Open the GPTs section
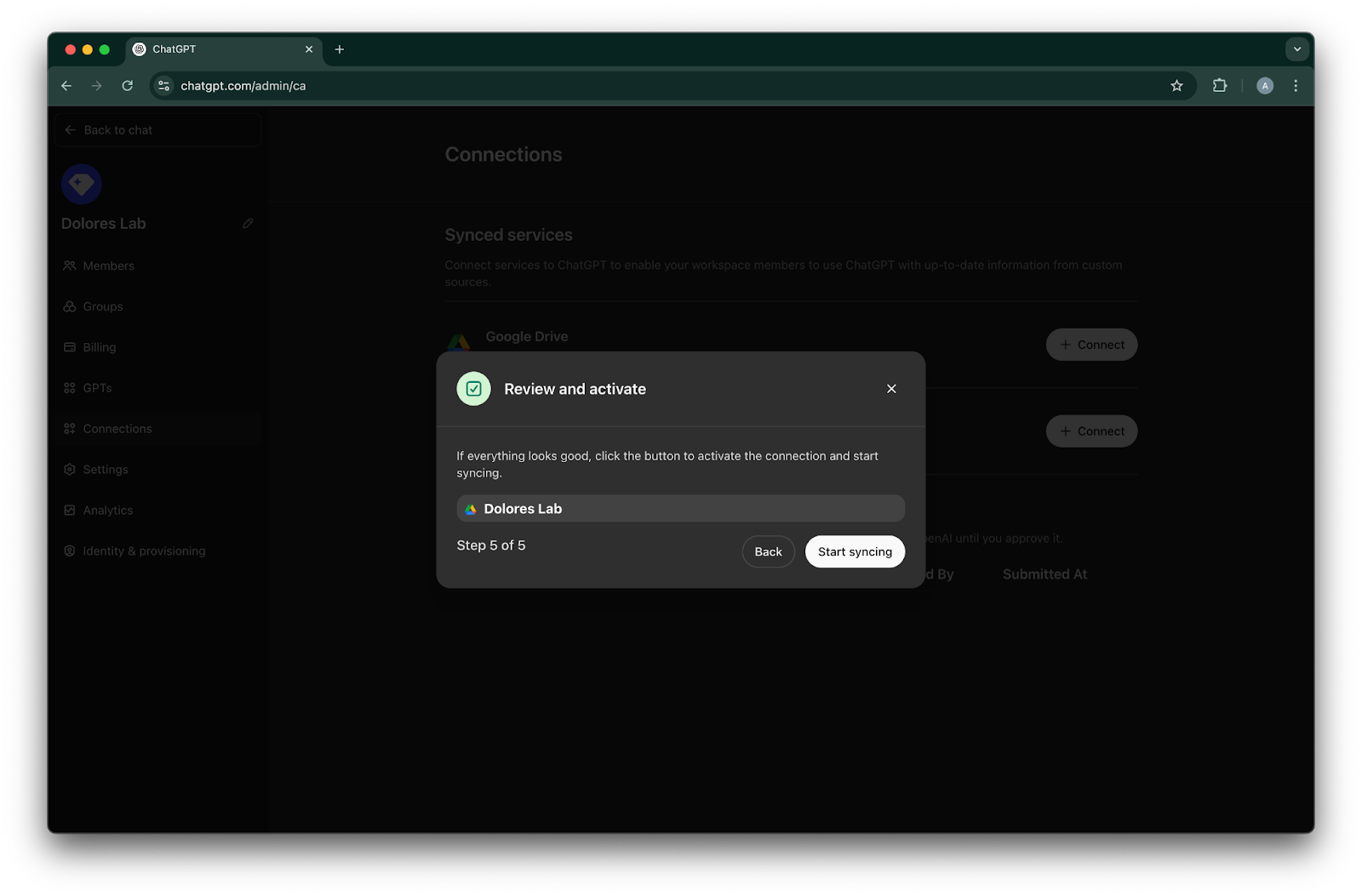This screenshot has height=896, width=1362. tap(157, 388)
